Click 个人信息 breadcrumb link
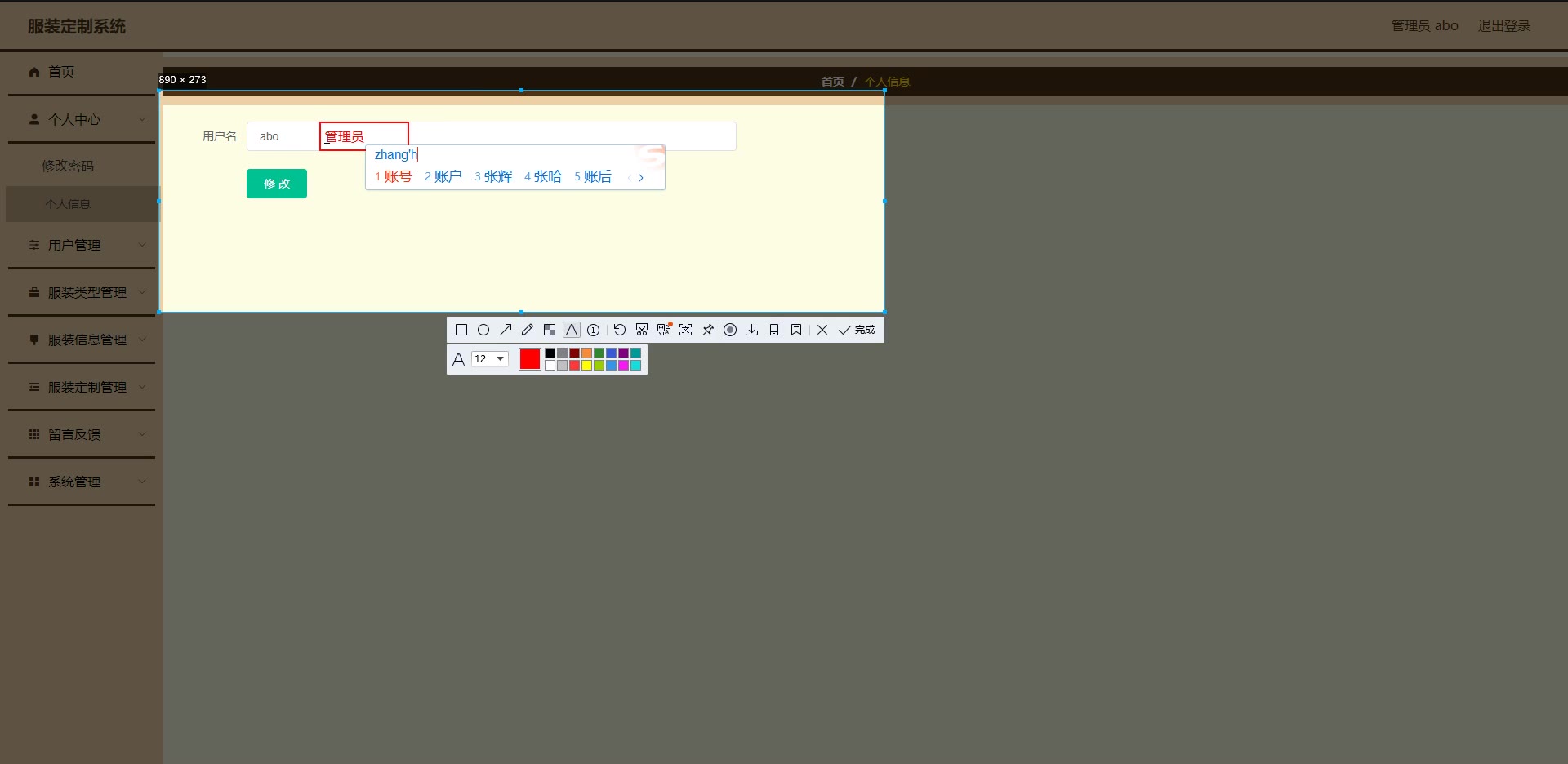 coord(887,82)
